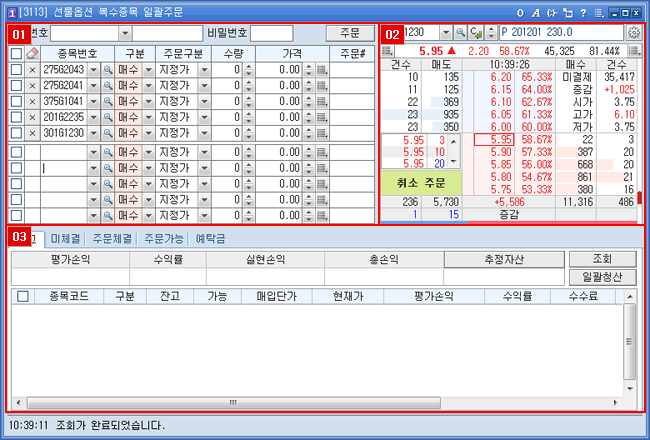Open item search magnifier for row 37561041
The height and width of the screenshot is (440, 650).
coord(107,101)
